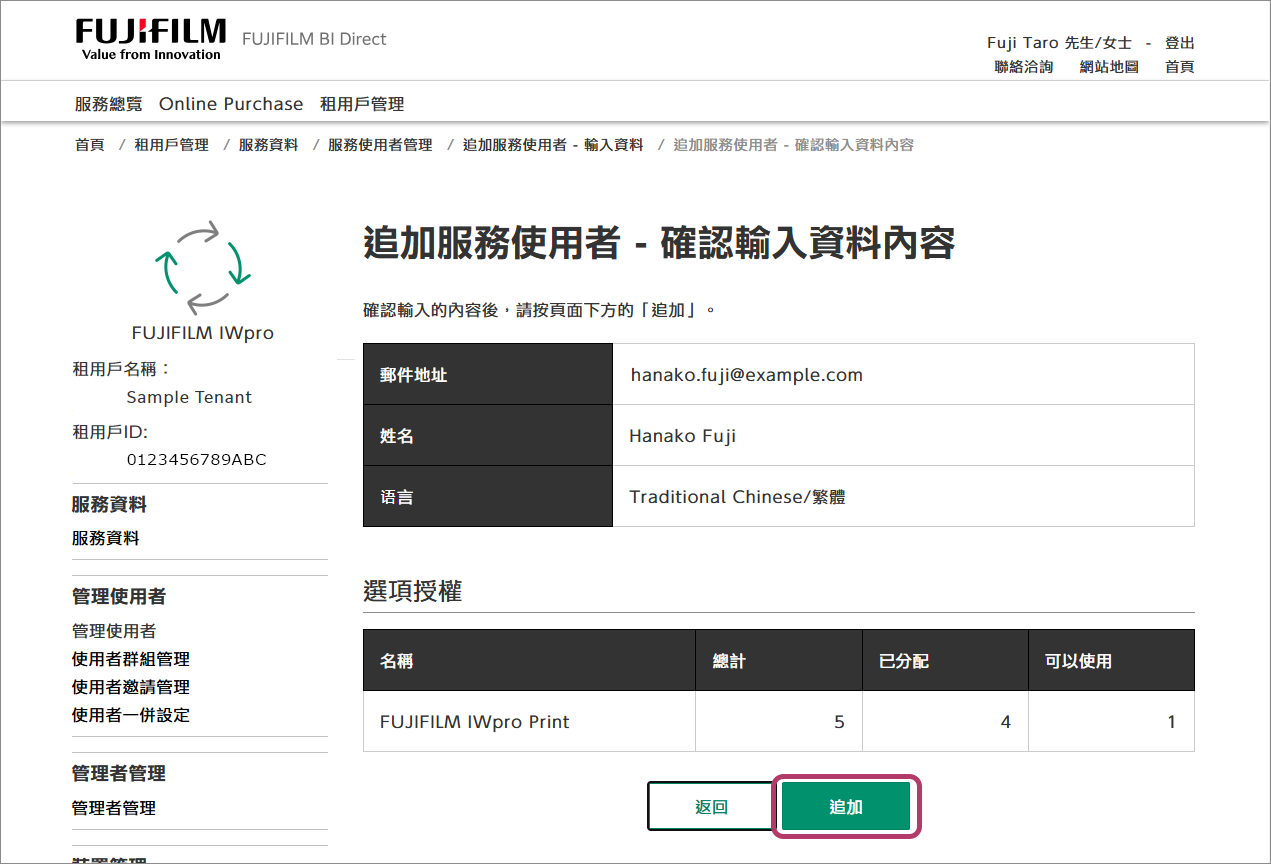Click the 返回 back button
This screenshot has height=864, width=1271.
coord(711,806)
